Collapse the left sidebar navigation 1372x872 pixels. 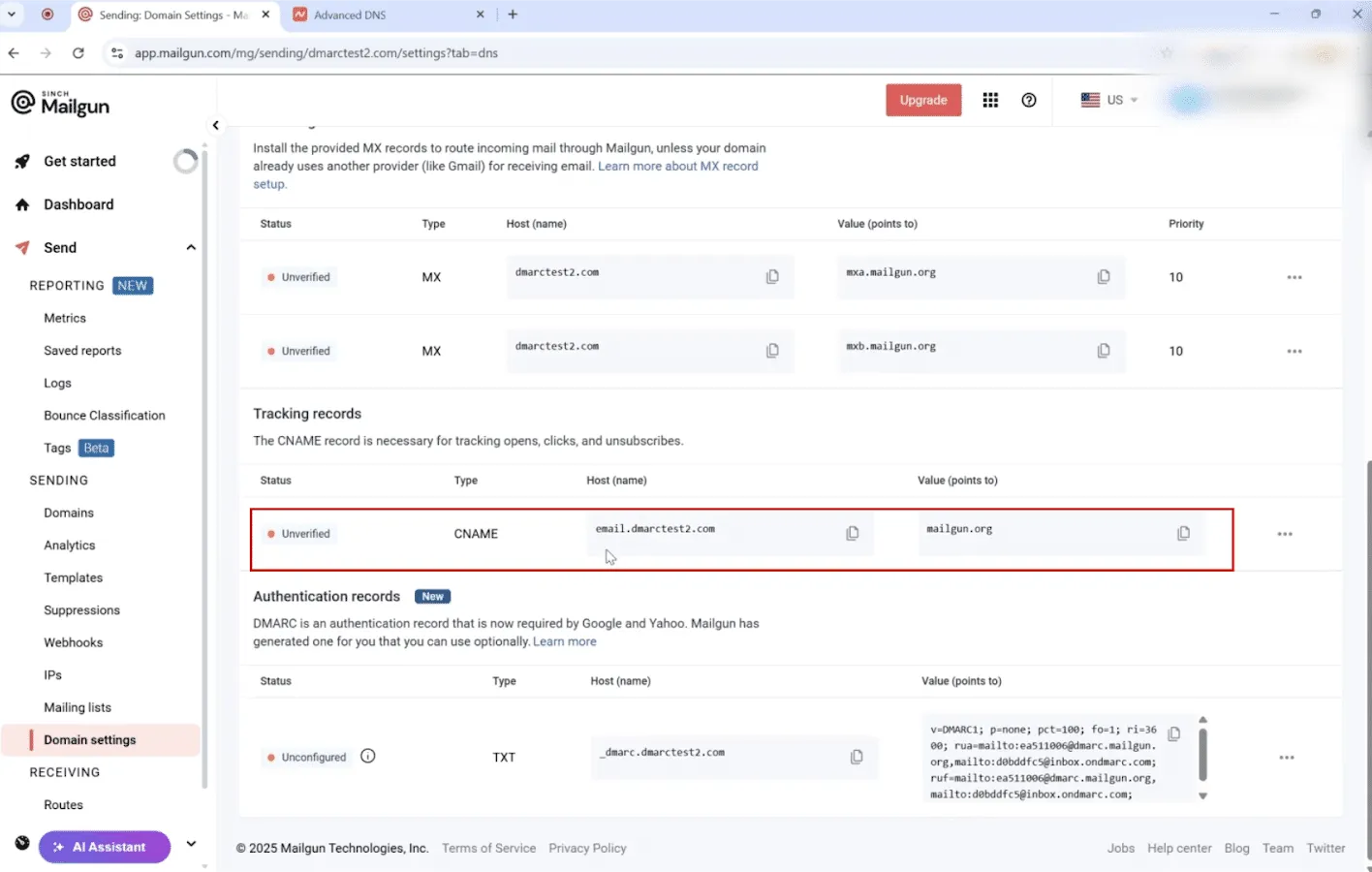[216, 125]
